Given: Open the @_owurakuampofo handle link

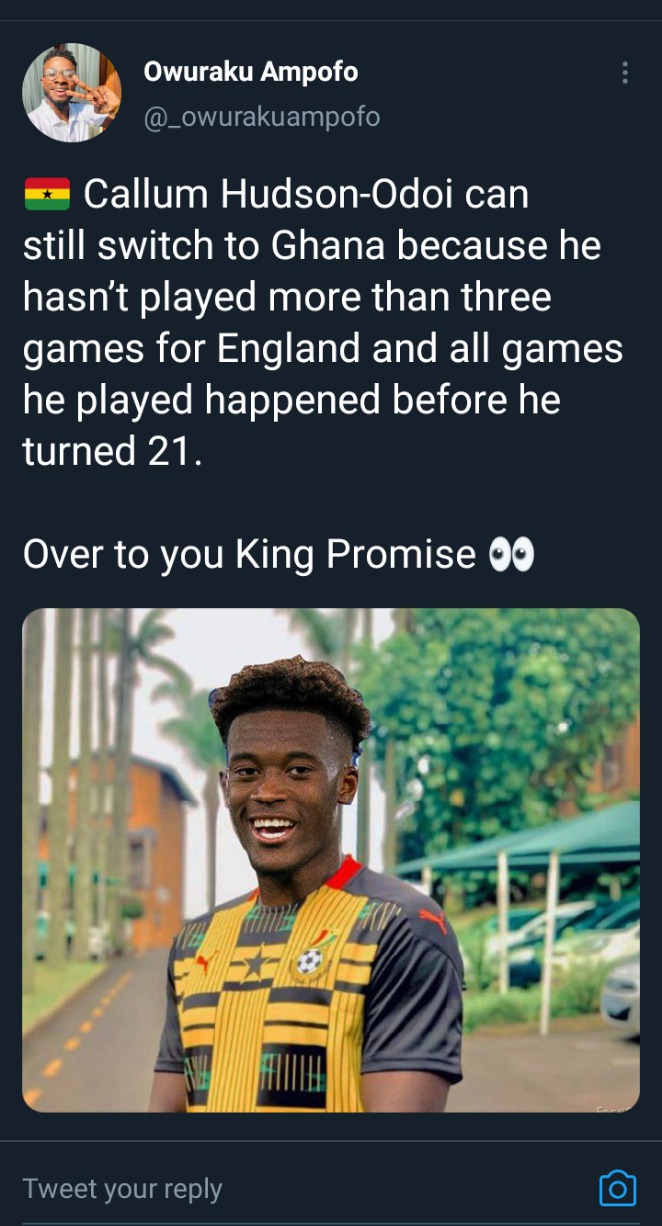Looking at the screenshot, I should coord(262,117).
